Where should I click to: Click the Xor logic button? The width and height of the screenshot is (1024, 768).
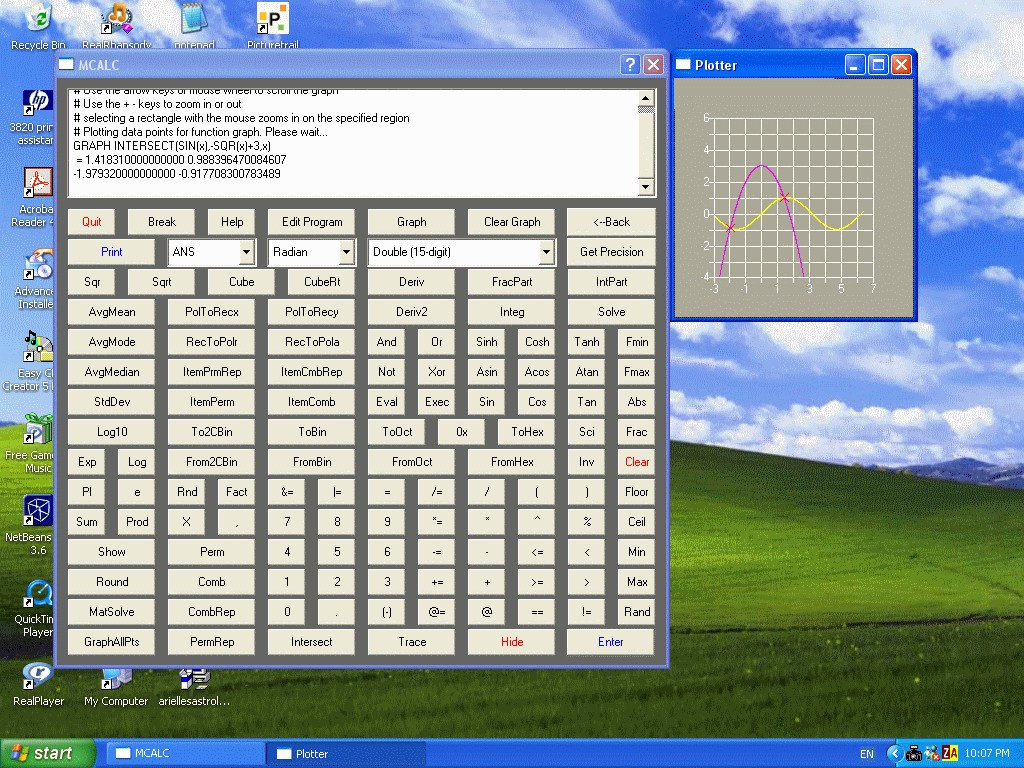(436, 372)
